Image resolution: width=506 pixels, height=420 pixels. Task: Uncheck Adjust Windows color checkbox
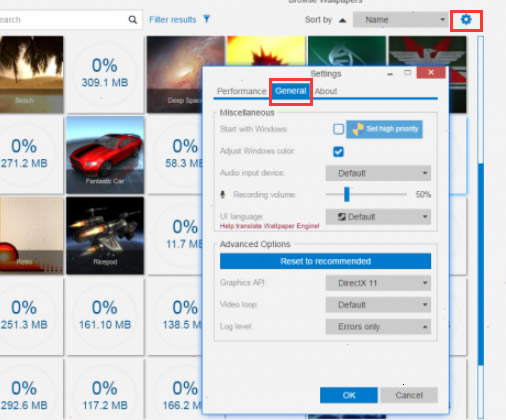(338, 152)
